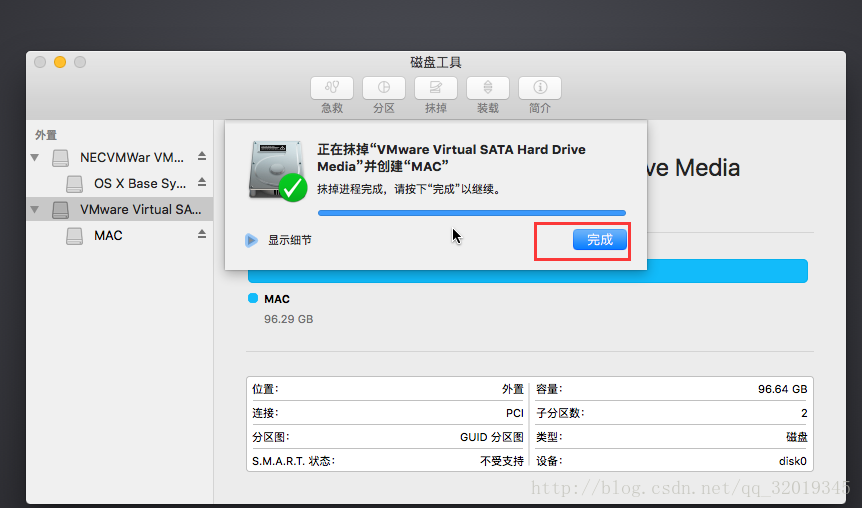The width and height of the screenshot is (862, 508).
Task: Click the 96.64 GB capacity value
Action: click(782, 389)
